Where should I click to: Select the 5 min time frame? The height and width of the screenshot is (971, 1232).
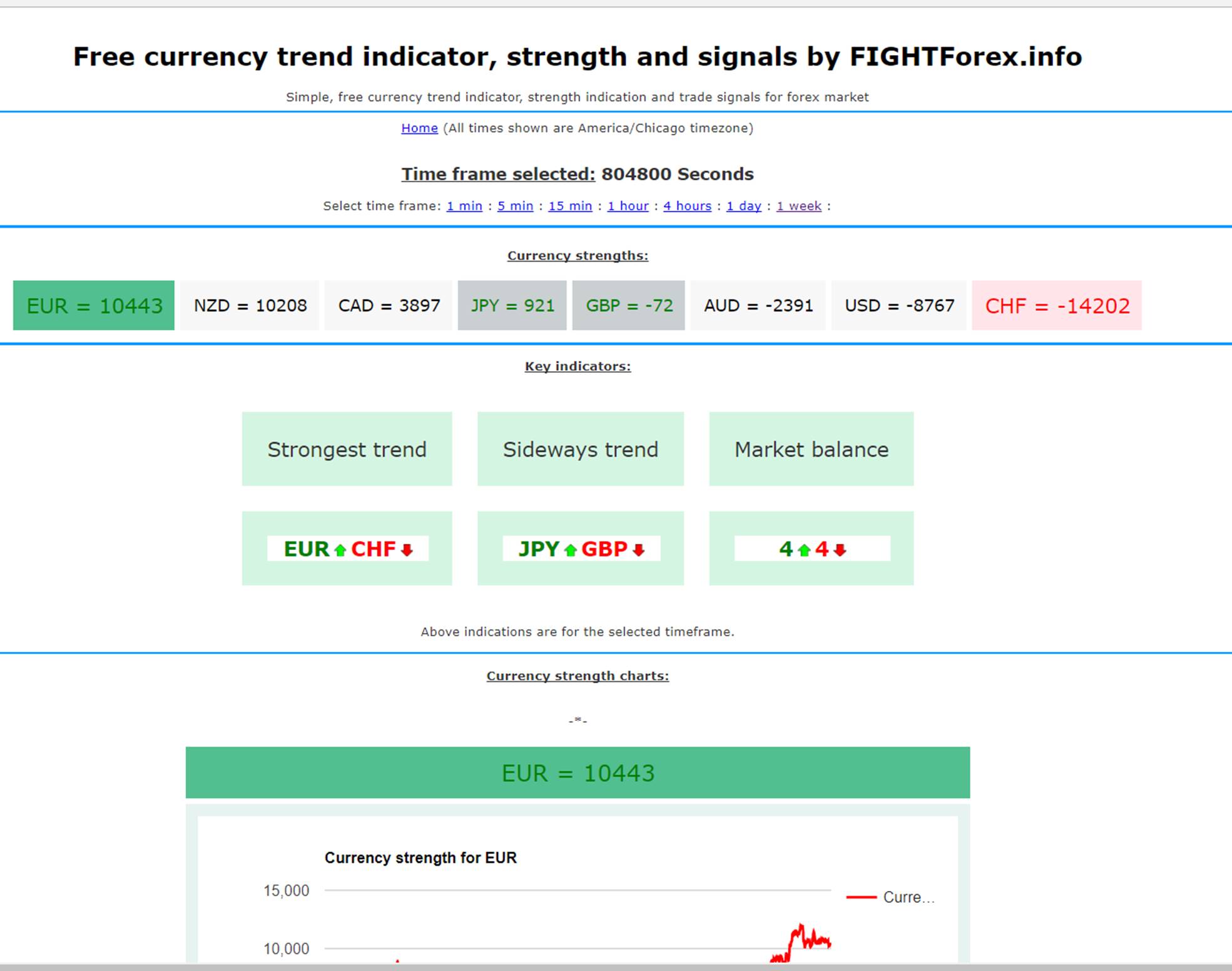pos(515,206)
